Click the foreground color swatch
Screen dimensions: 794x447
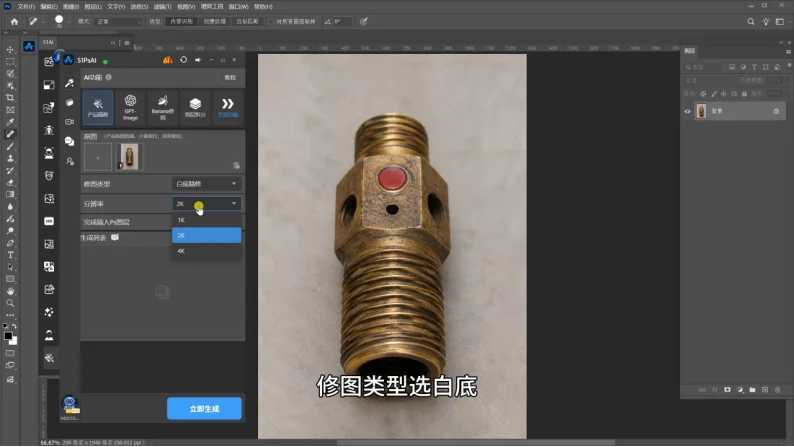pyautogui.click(x=8, y=336)
